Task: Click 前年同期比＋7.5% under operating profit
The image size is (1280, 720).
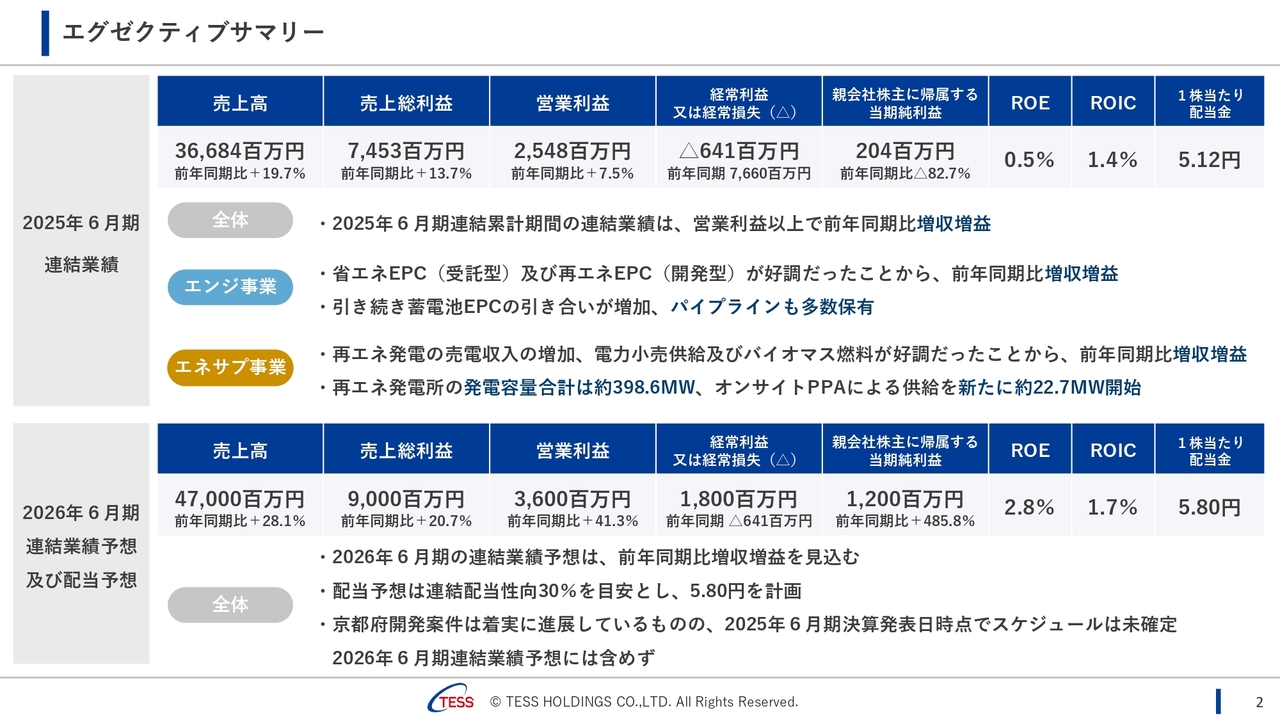Action: (572, 174)
